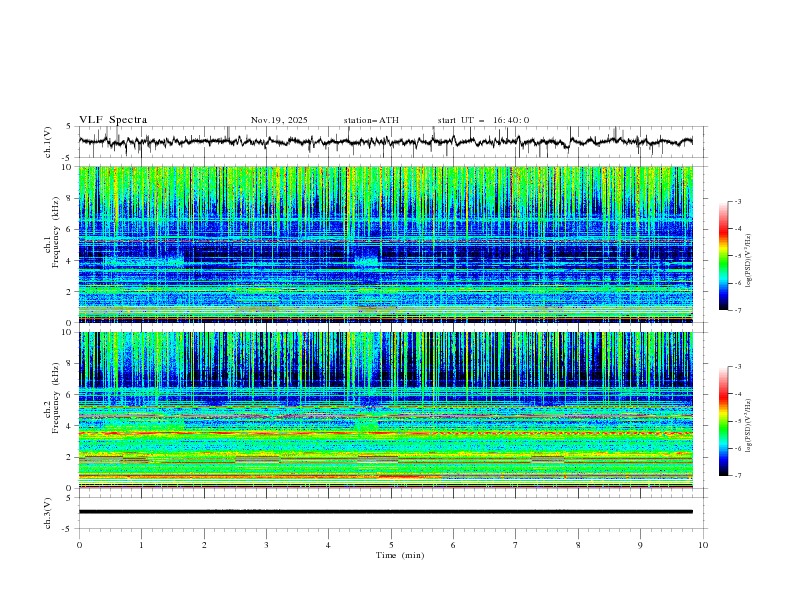Select the date text "Nov.19, 2025"
Image resolution: width=792 pixels, height=612 pixels.
click(x=279, y=120)
